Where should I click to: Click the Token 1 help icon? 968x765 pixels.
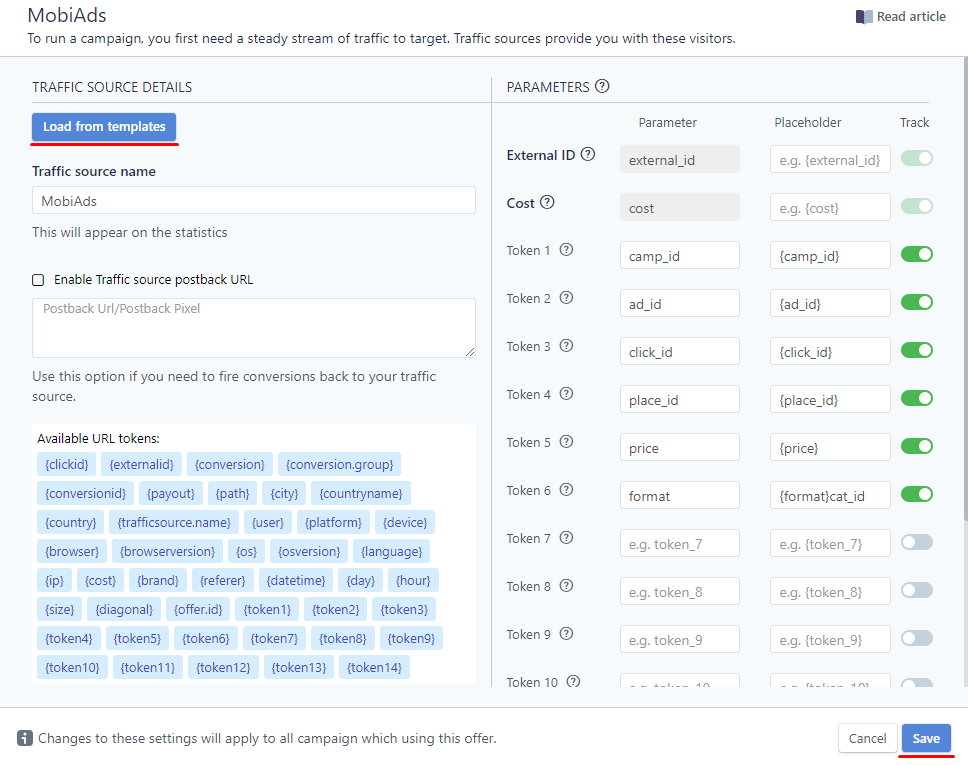tap(566, 250)
